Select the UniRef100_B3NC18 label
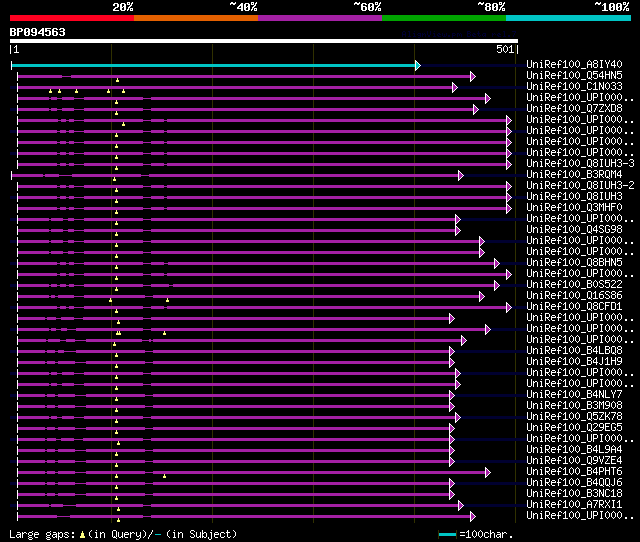 click(574, 494)
